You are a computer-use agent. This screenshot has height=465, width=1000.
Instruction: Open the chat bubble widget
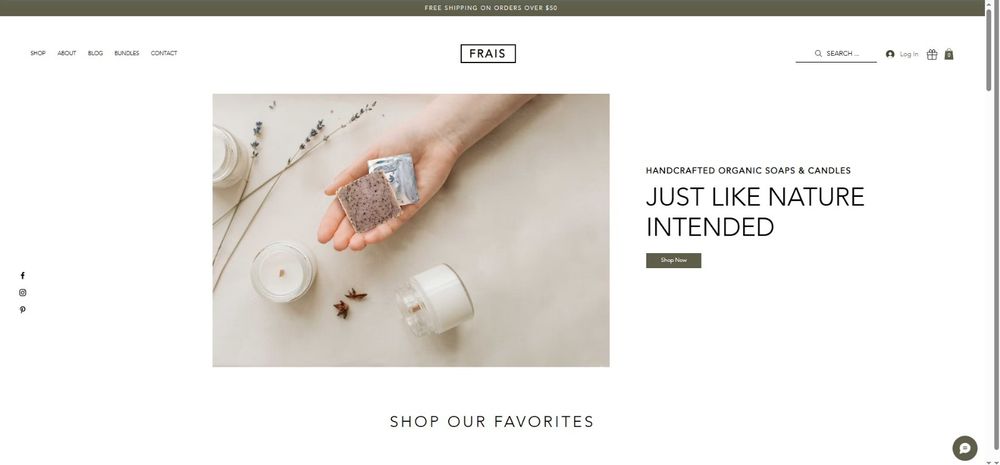[965, 448]
